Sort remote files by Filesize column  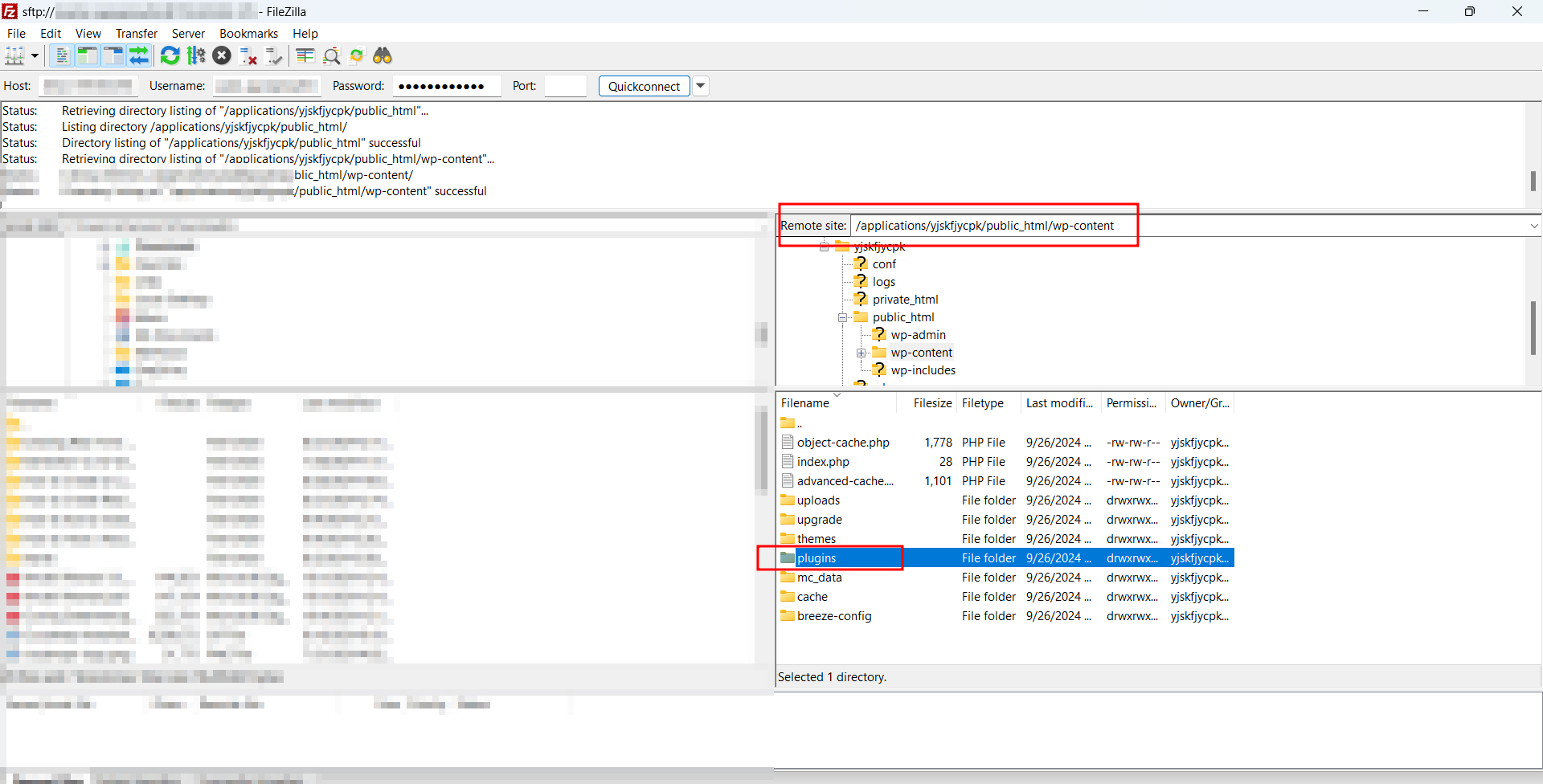point(931,403)
